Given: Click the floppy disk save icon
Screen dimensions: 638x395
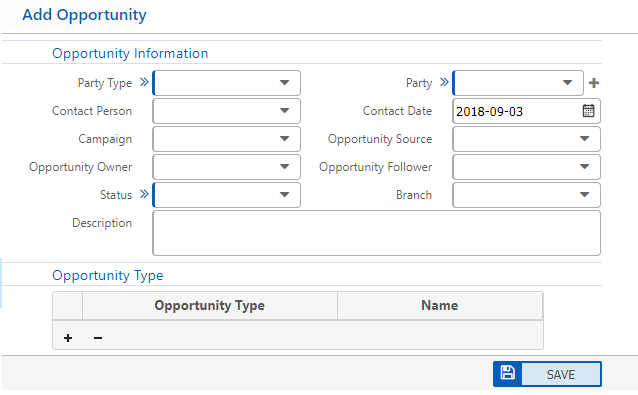Looking at the screenshot, I should click(507, 373).
